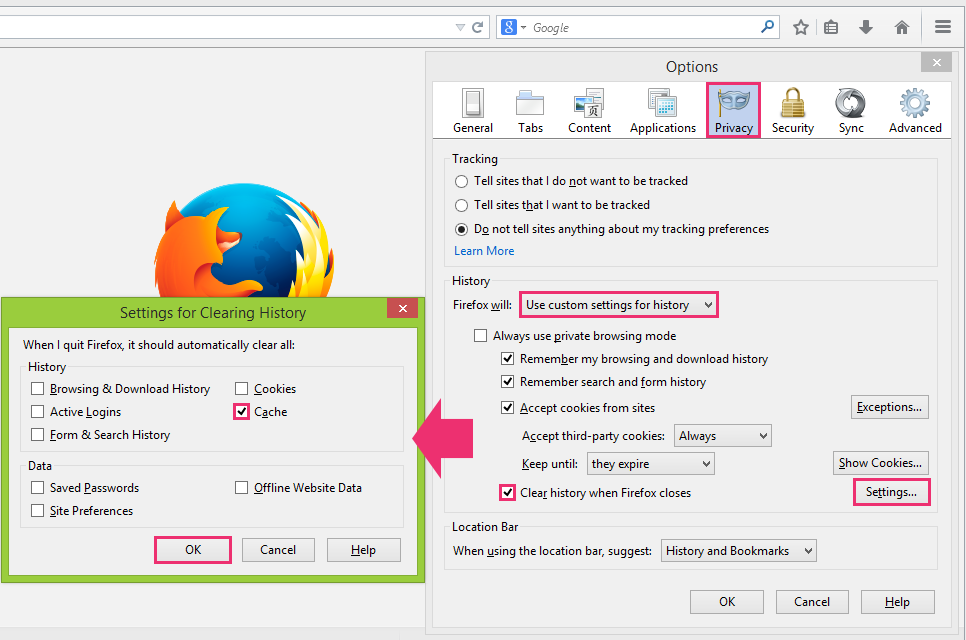Open the bookmarks list icon
The image size is (966, 640).
click(x=831, y=27)
